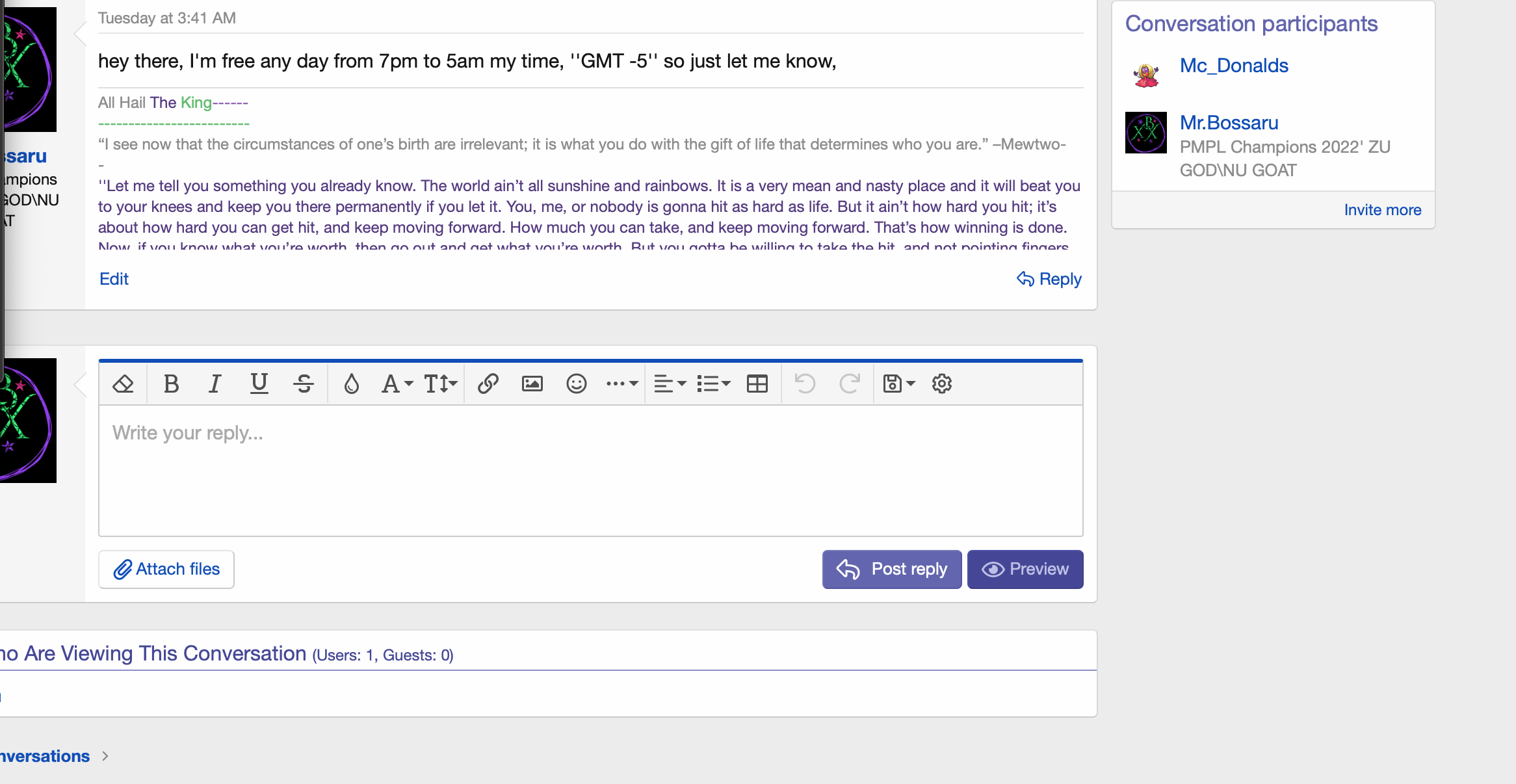Viewport: 1516px width, 784px height.
Task: Click the Attach files button
Action: pyautogui.click(x=166, y=569)
